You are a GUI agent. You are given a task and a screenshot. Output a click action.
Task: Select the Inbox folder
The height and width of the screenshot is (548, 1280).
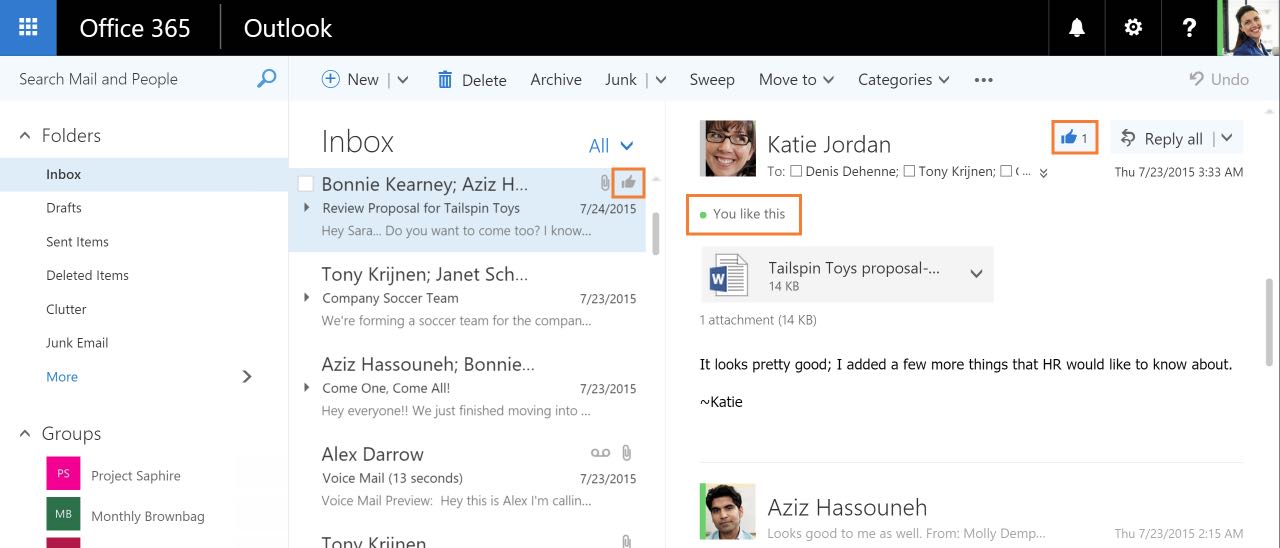(144, 174)
